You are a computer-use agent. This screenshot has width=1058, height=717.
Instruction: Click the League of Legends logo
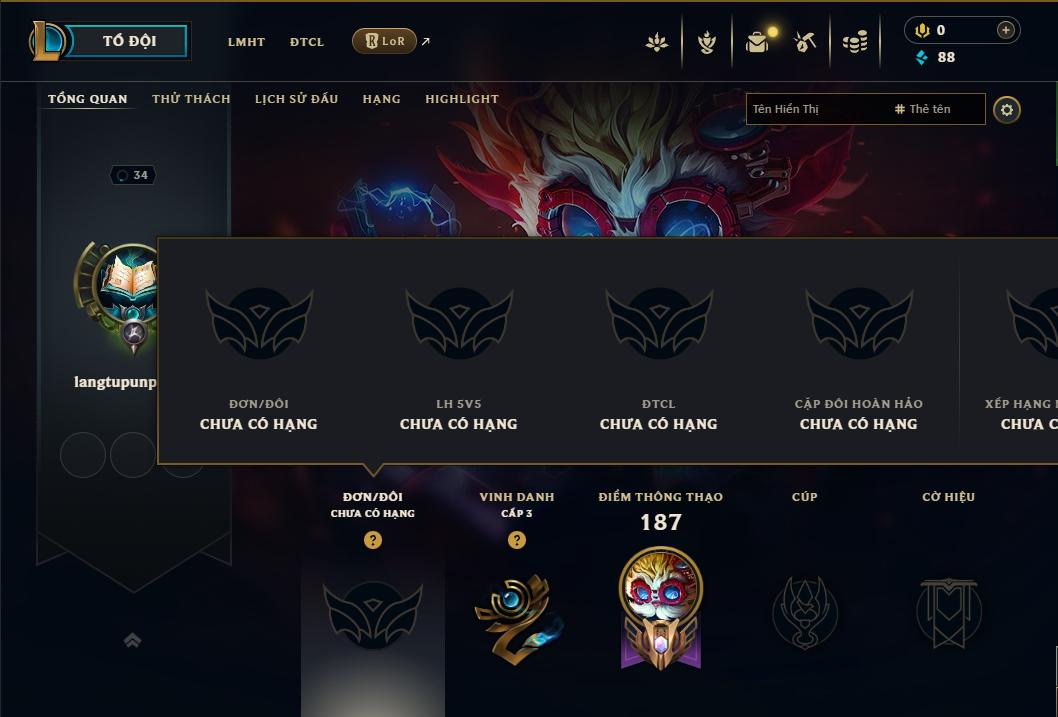46,40
